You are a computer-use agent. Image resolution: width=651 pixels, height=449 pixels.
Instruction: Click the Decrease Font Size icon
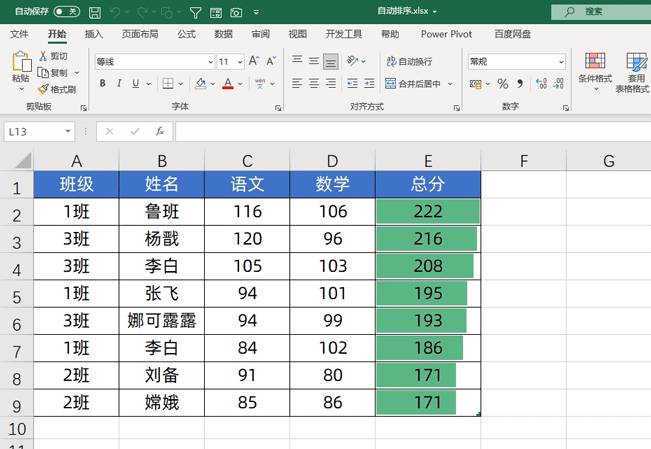tap(271, 61)
